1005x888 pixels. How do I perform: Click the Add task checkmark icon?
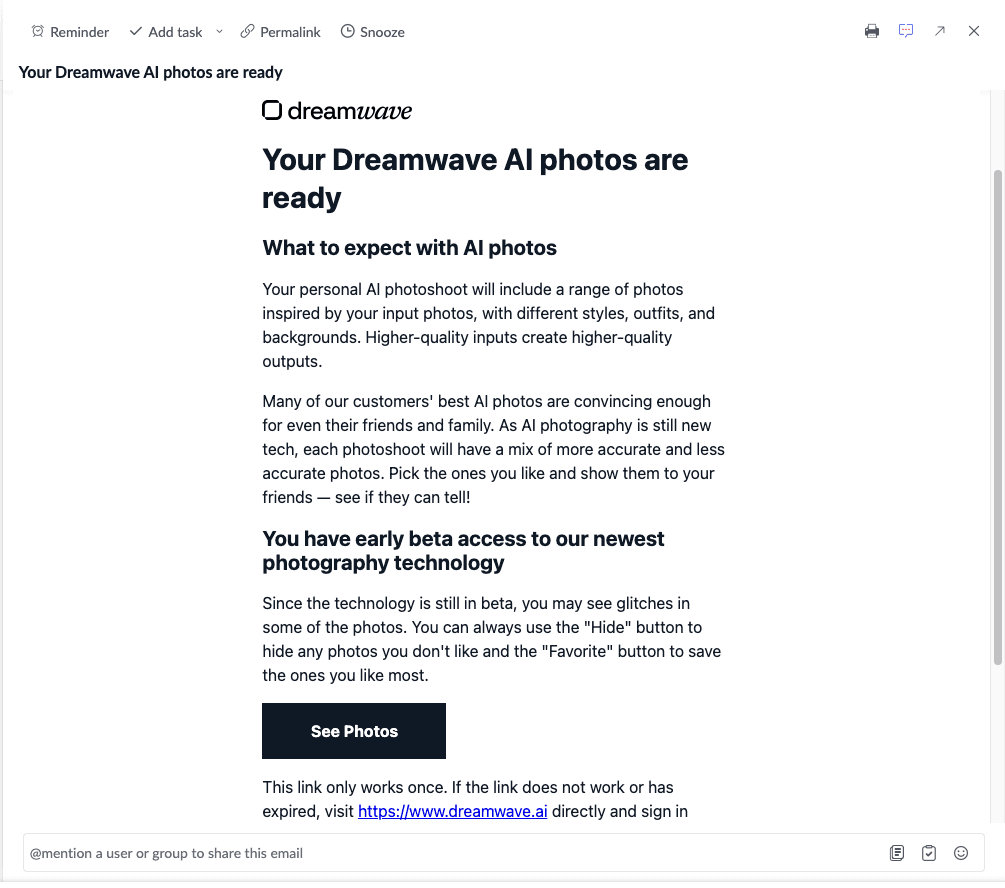(x=134, y=31)
